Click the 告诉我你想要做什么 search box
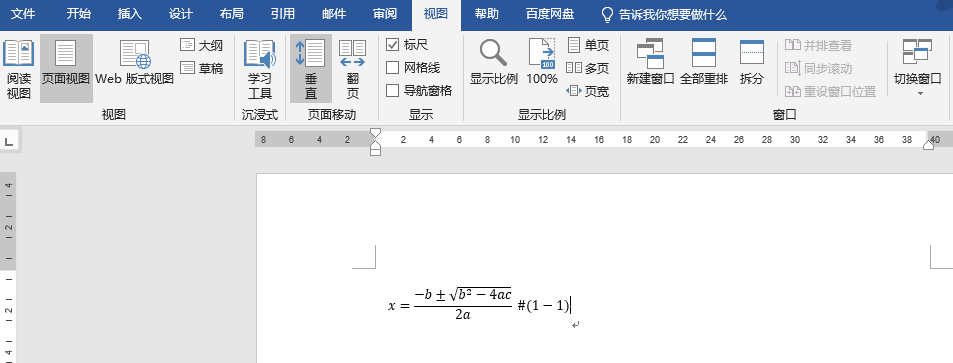The height and width of the screenshot is (363, 953). [x=664, y=15]
